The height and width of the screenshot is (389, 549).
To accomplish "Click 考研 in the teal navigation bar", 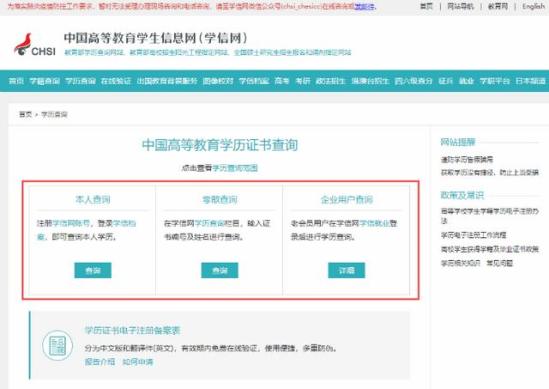I will pos(303,81).
